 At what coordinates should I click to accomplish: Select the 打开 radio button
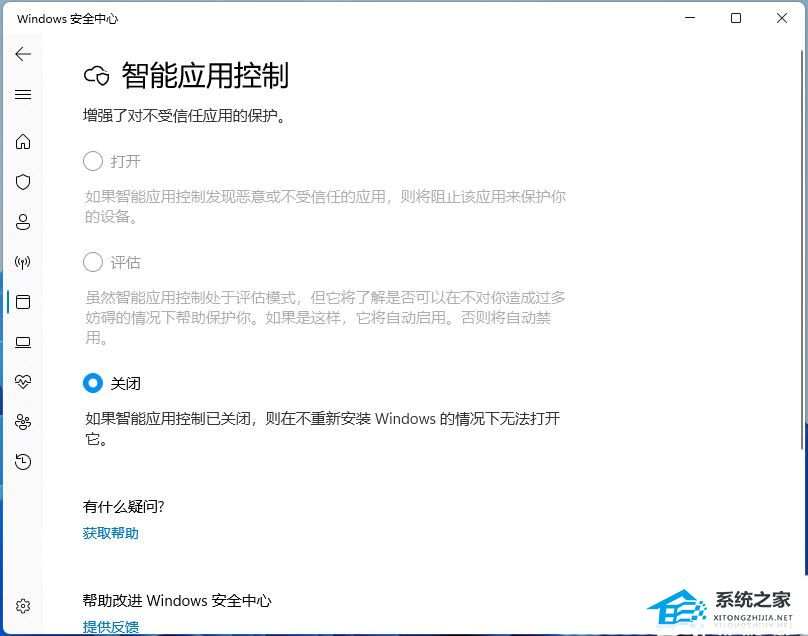coord(93,161)
